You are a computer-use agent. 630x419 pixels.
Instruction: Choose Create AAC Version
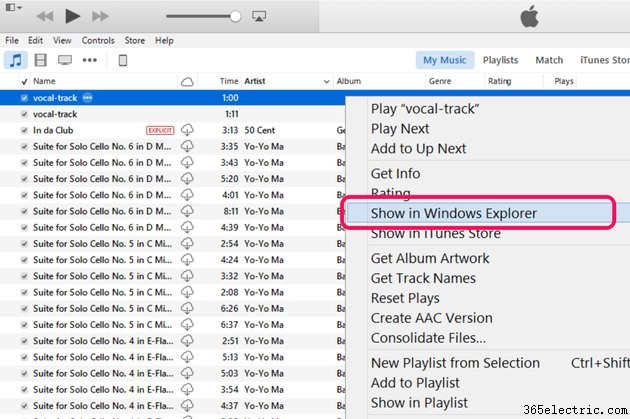[432, 318]
